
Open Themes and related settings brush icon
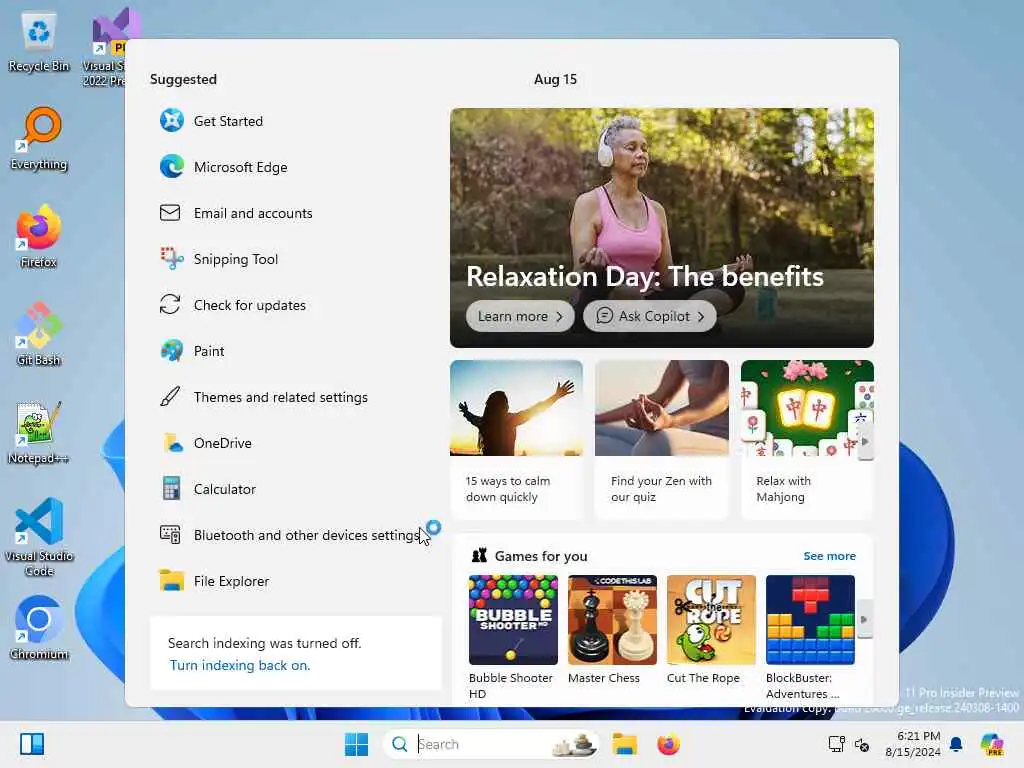[170, 396]
